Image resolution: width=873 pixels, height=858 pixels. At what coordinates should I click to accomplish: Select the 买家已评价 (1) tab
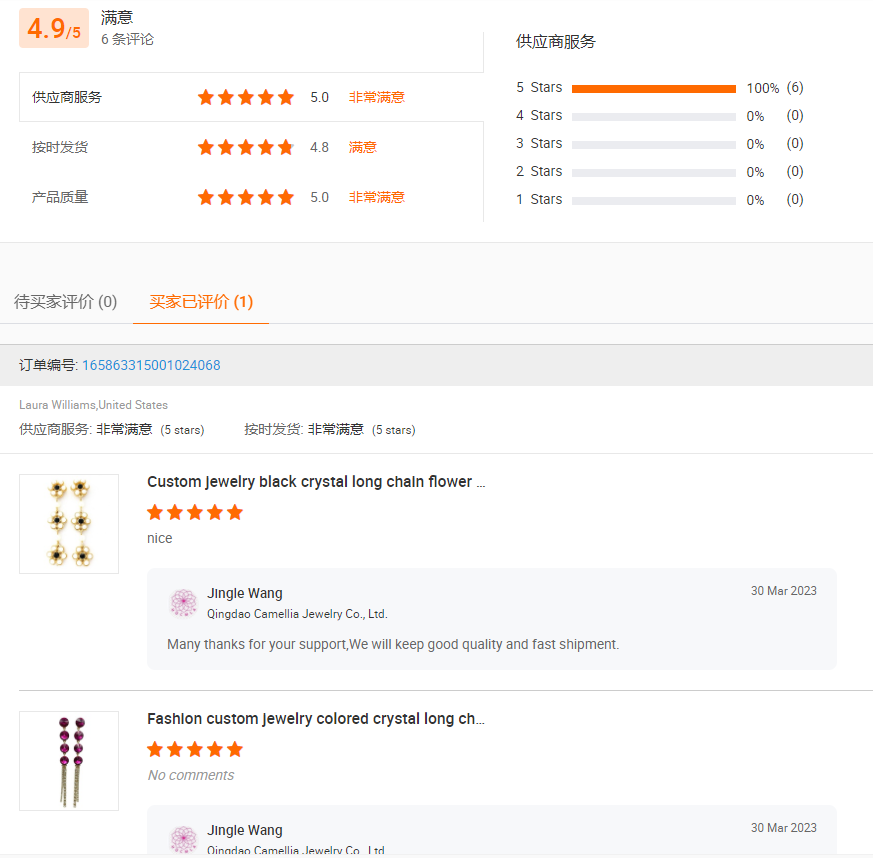click(x=201, y=302)
